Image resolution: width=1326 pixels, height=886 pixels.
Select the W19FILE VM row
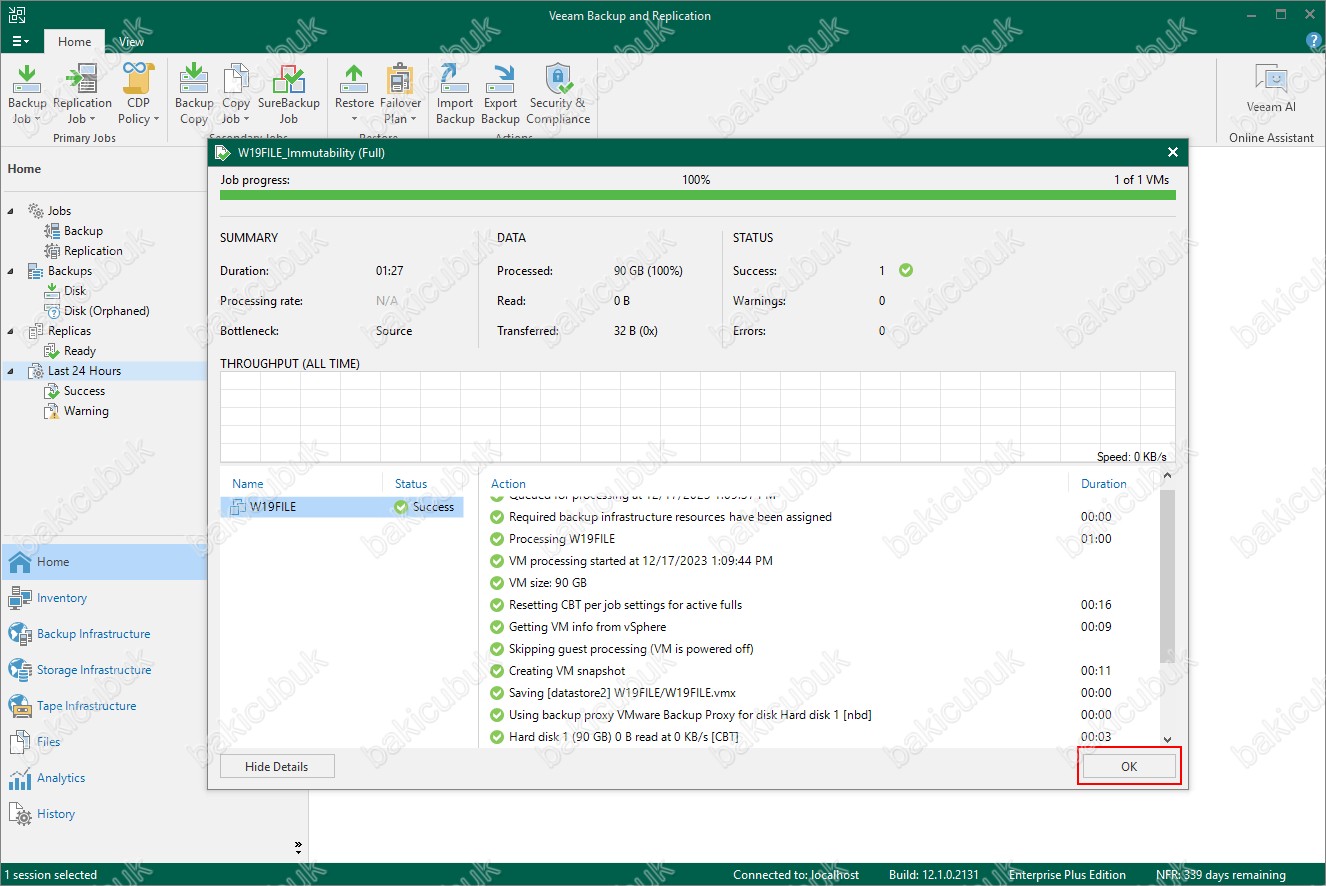(x=341, y=507)
